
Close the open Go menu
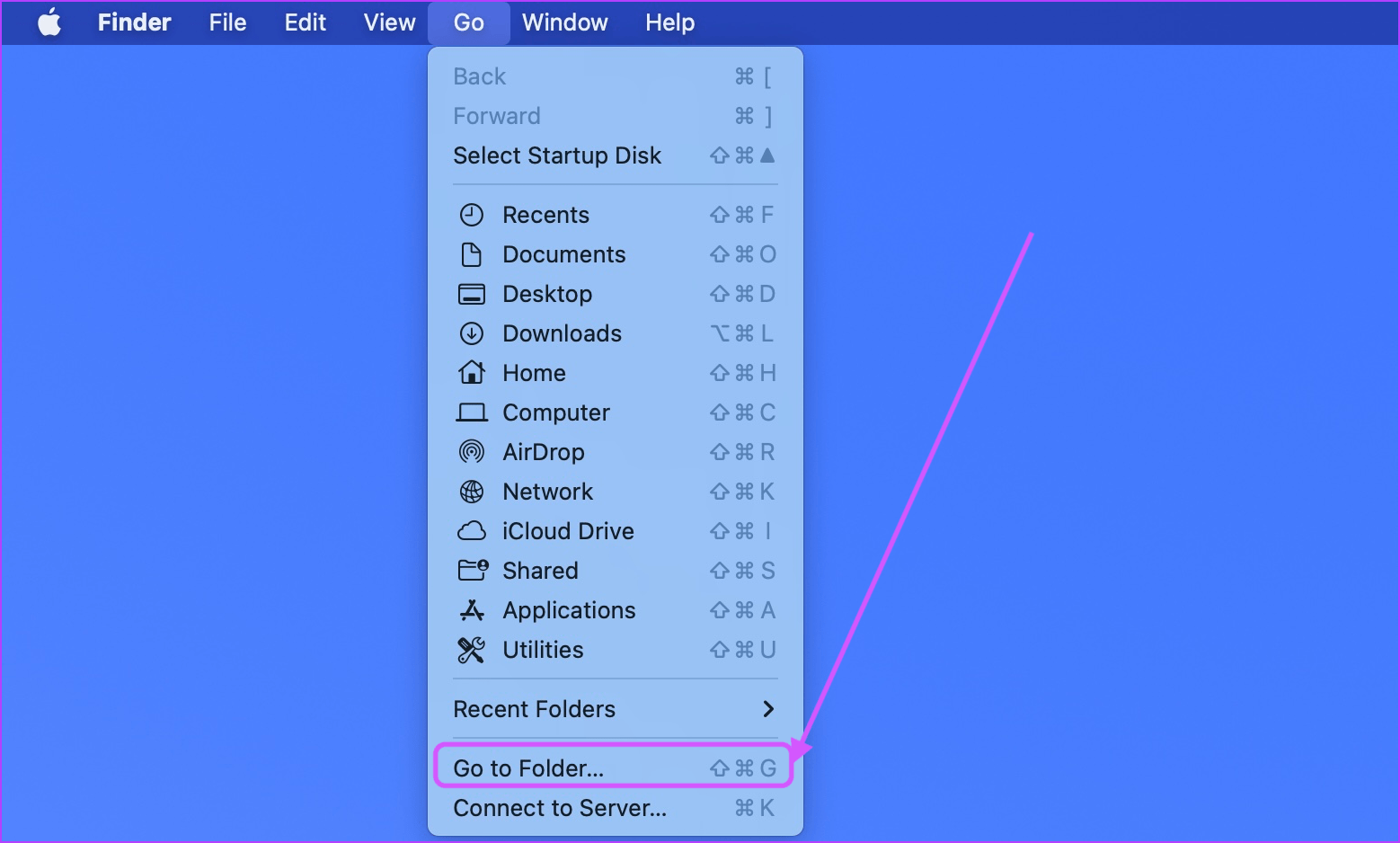469,22
